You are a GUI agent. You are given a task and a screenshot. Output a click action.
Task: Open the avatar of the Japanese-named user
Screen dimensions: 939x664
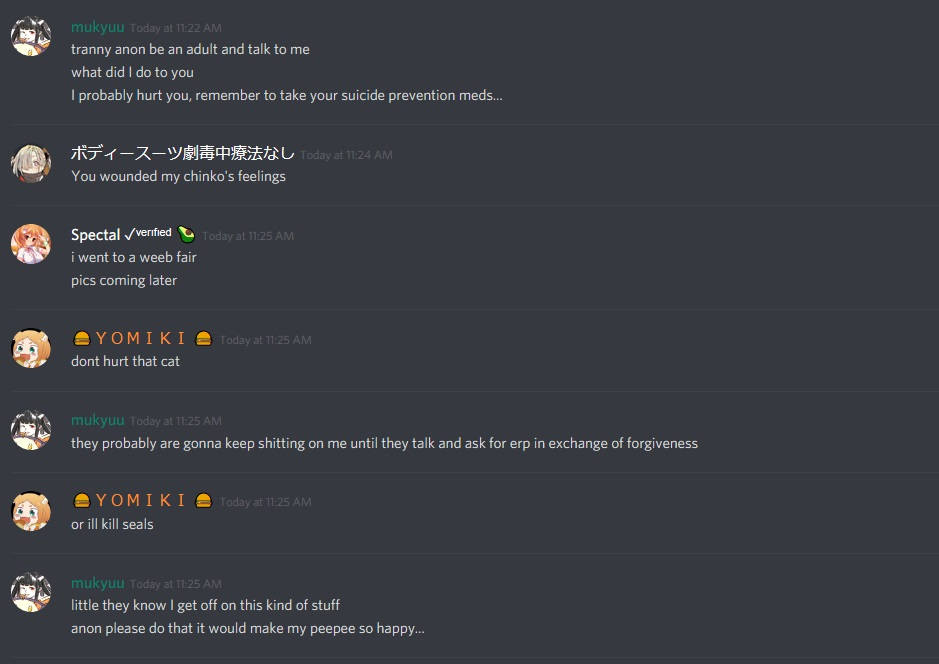click(31, 163)
